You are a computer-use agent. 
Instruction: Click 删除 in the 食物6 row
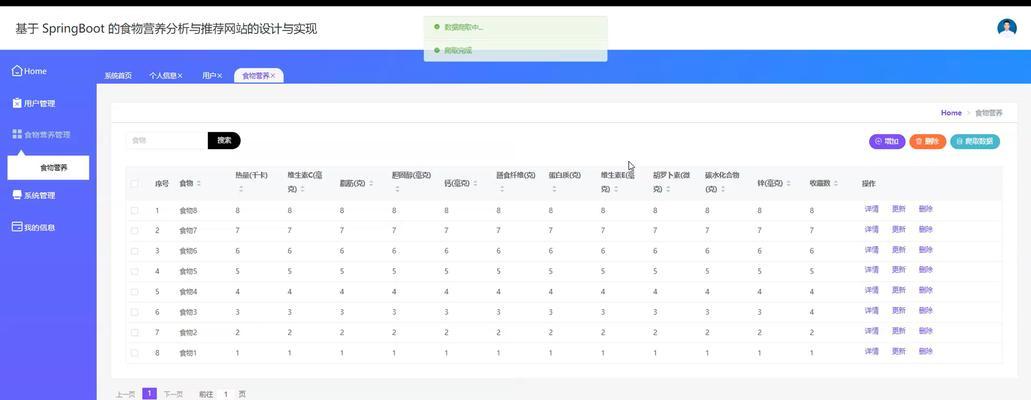click(925, 250)
